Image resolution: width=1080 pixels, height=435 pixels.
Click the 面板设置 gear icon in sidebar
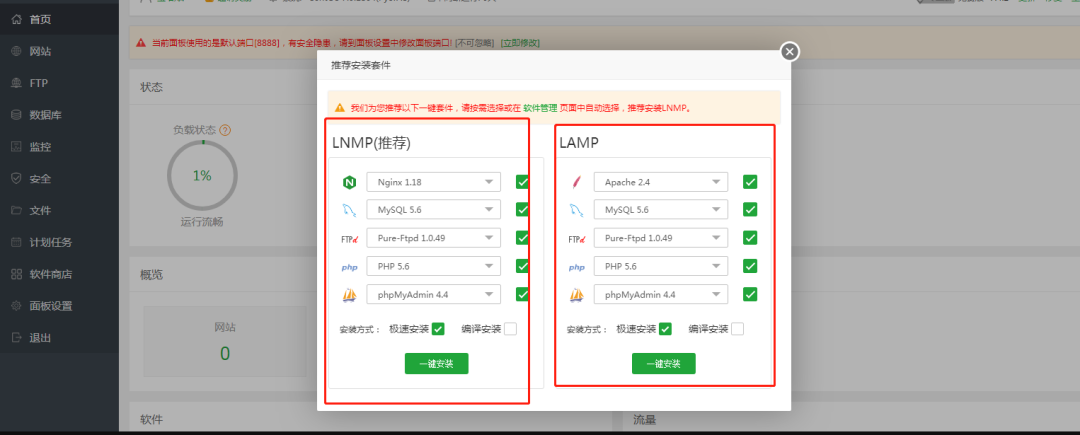(x=17, y=306)
